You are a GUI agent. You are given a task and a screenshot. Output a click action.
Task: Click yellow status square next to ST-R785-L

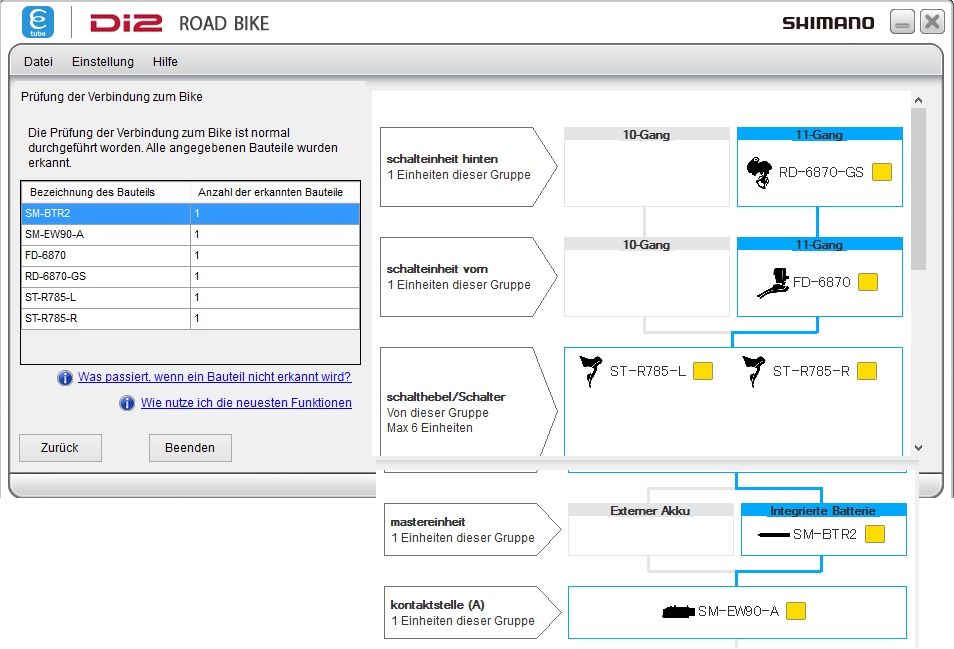click(x=703, y=371)
